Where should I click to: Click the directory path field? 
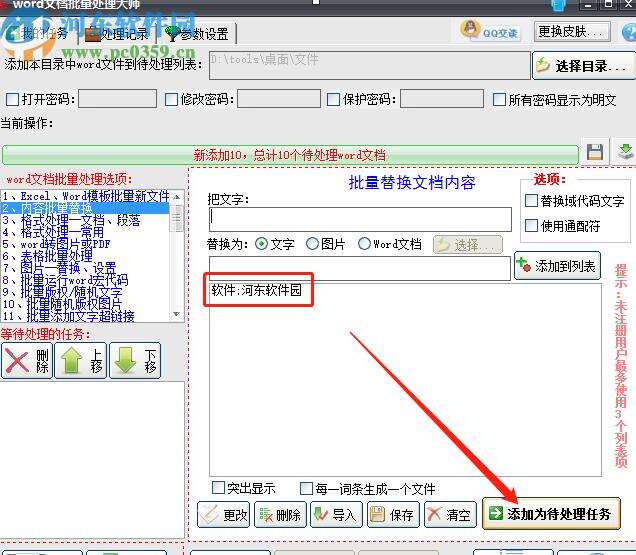tap(370, 65)
